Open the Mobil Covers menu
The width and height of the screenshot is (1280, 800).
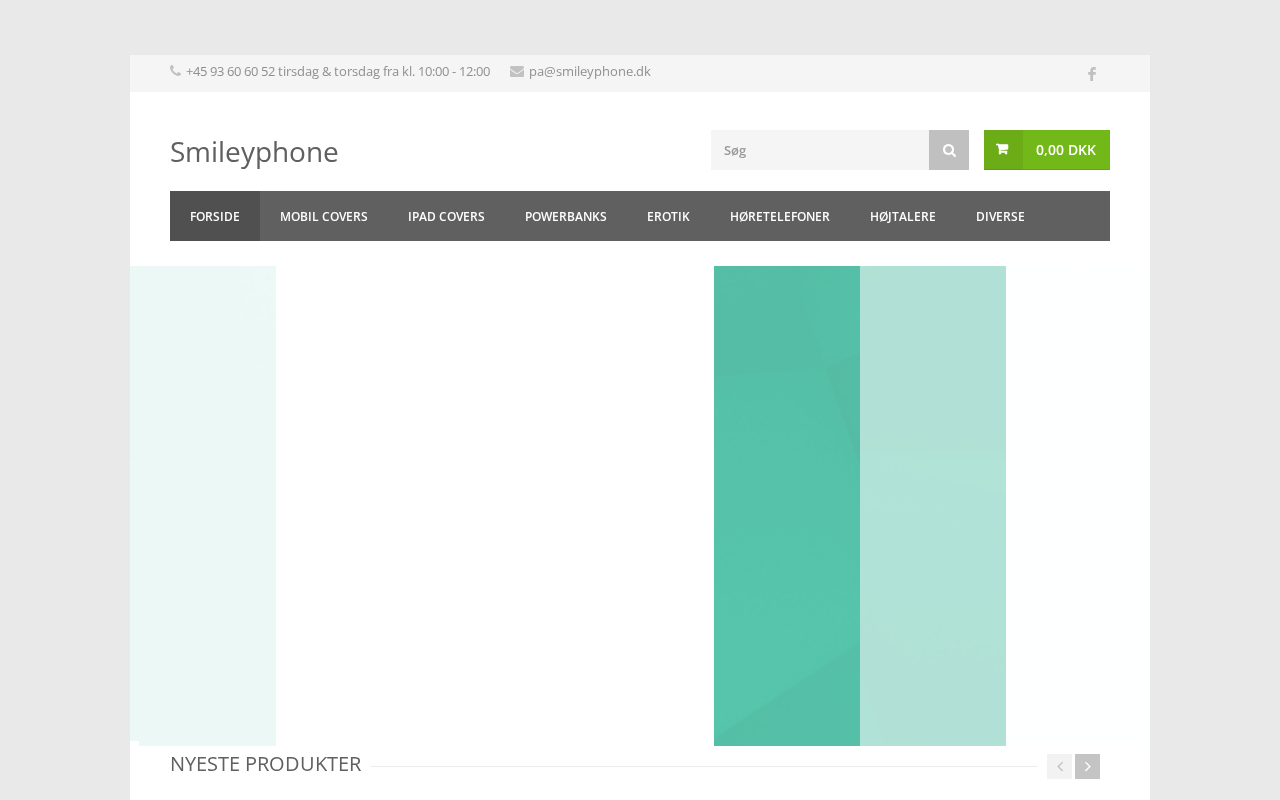(324, 216)
